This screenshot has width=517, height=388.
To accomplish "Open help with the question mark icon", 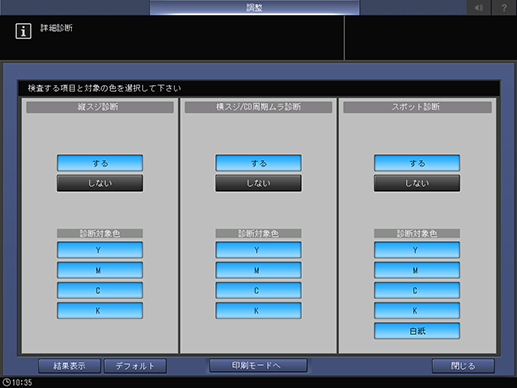I will tap(504, 7).
